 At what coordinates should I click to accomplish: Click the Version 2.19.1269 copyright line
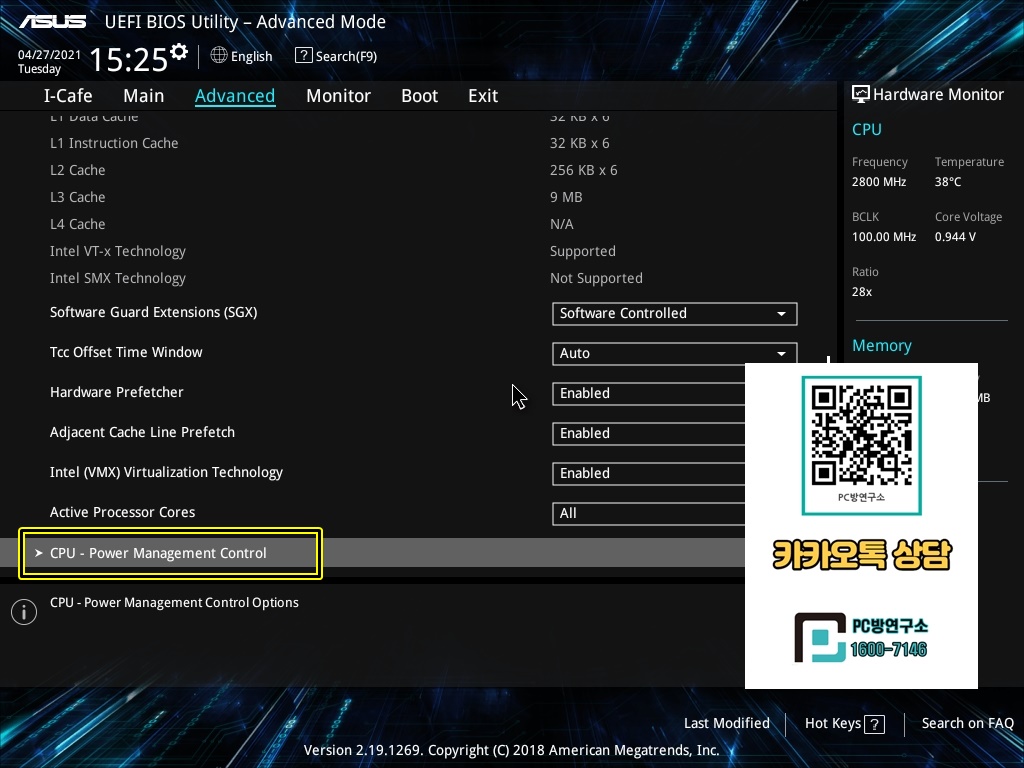pyautogui.click(x=511, y=750)
